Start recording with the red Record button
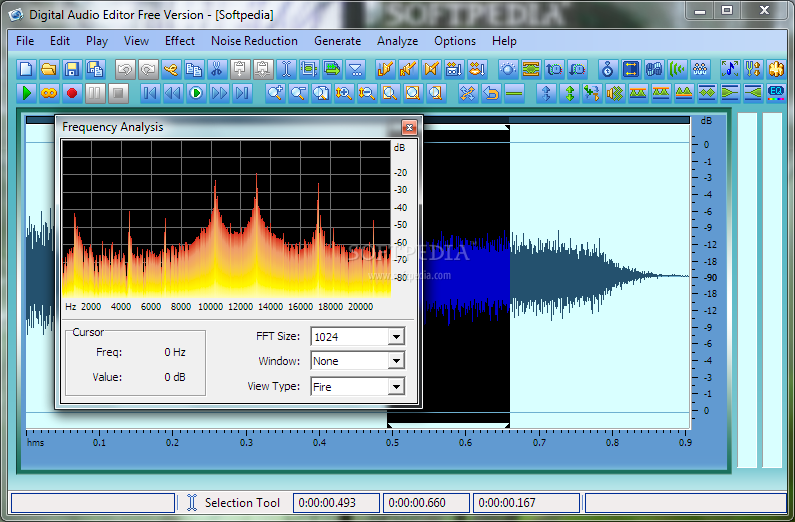 point(72,93)
